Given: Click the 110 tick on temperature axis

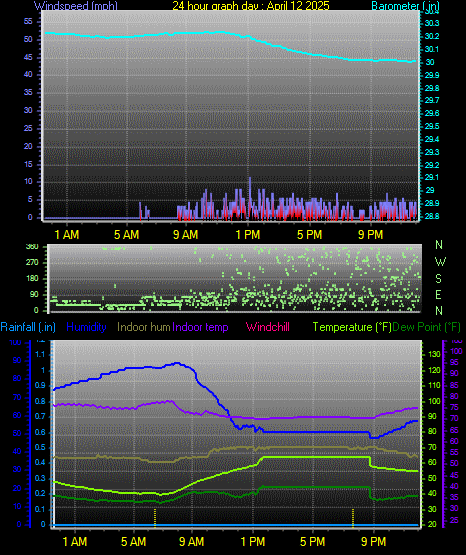Looking at the screenshot, I should 434,385.
